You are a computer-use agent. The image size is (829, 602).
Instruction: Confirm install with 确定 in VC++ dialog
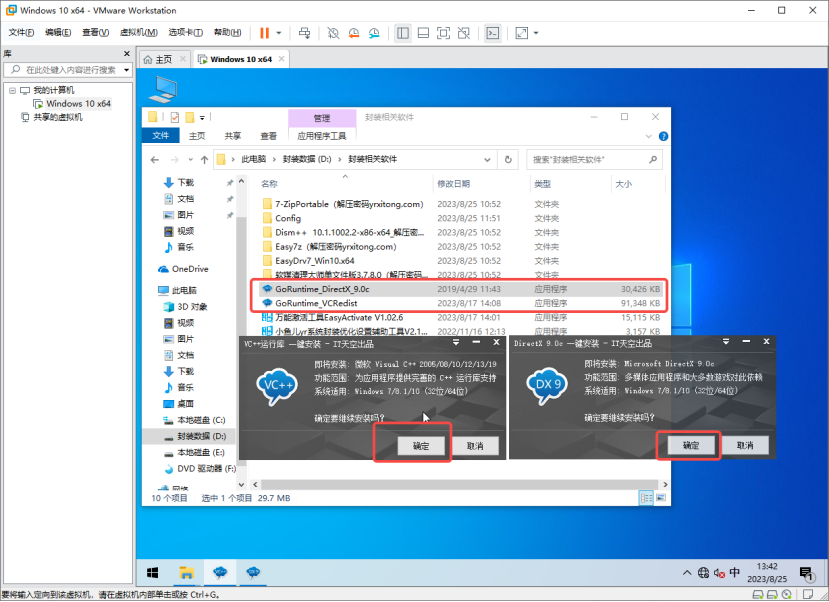click(x=421, y=446)
